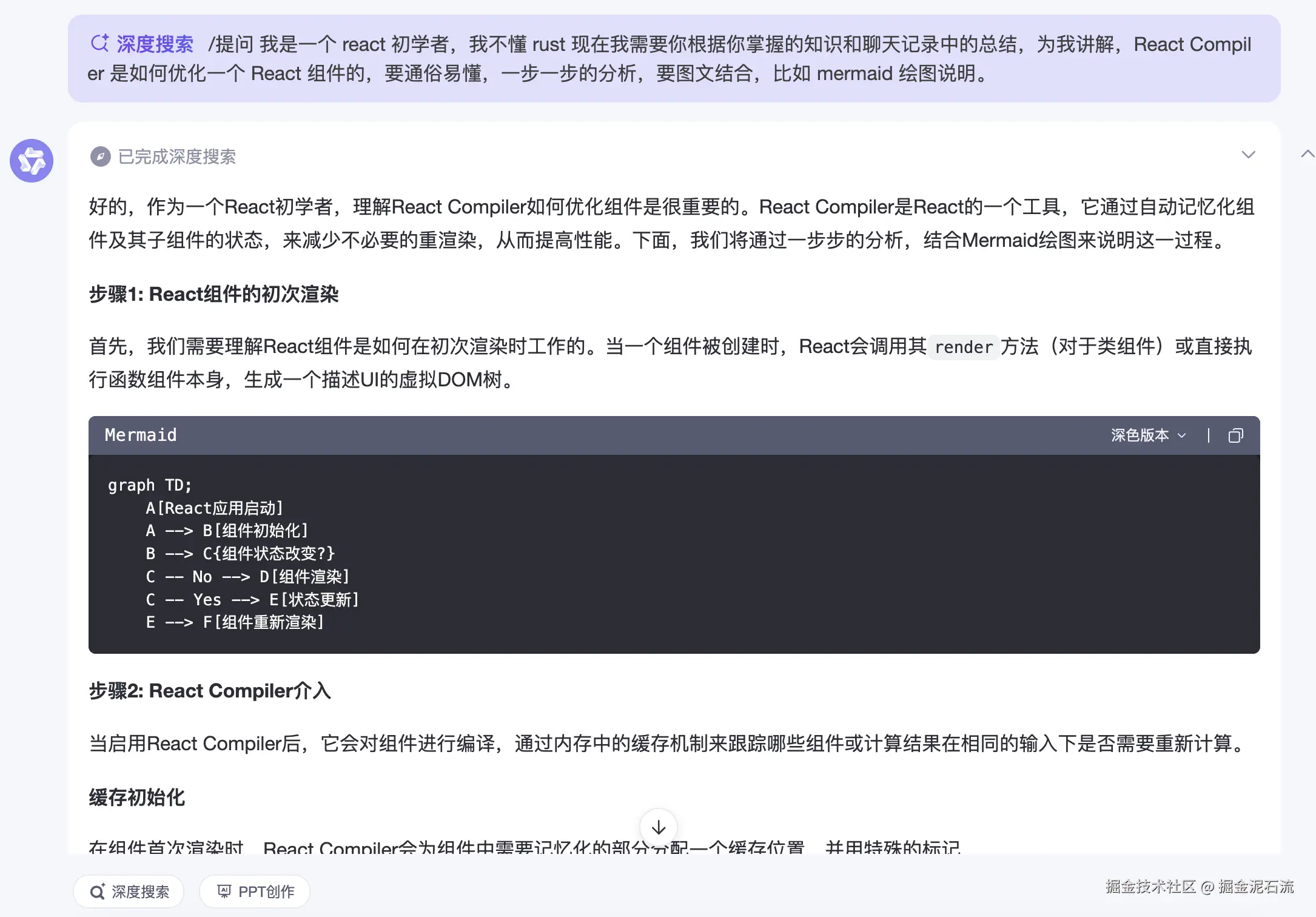Click the upward chevron at the right edge
This screenshot has width=1316, height=917.
[x=1308, y=154]
